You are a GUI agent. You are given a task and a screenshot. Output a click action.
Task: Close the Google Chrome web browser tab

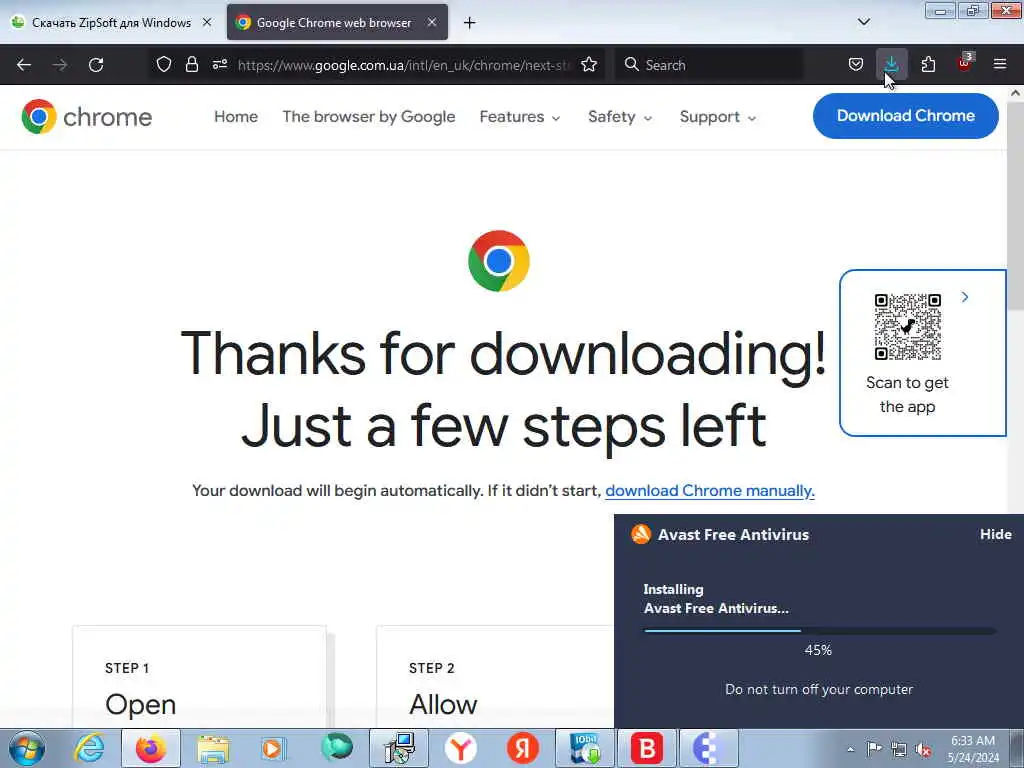click(432, 22)
